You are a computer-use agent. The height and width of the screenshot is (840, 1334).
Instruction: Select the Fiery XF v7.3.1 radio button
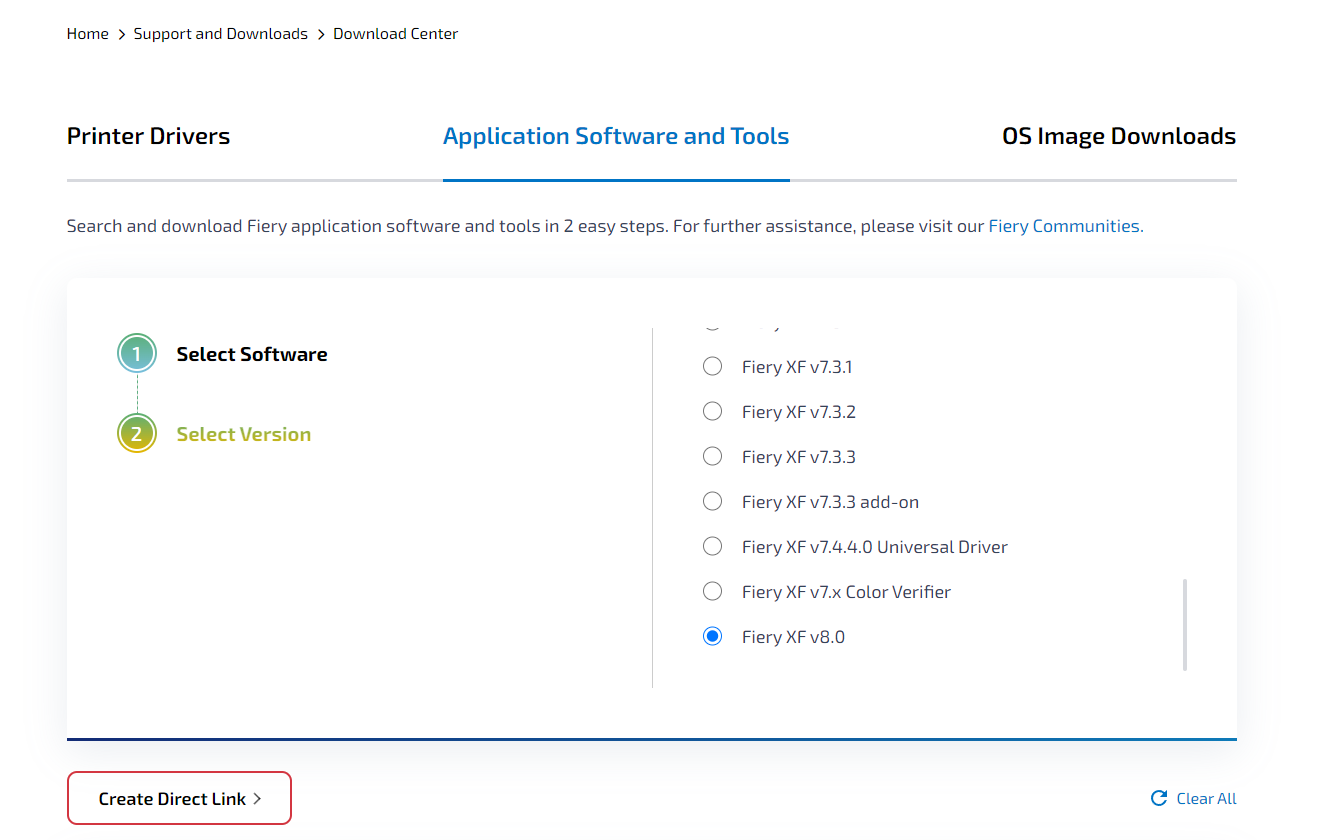point(712,367)
